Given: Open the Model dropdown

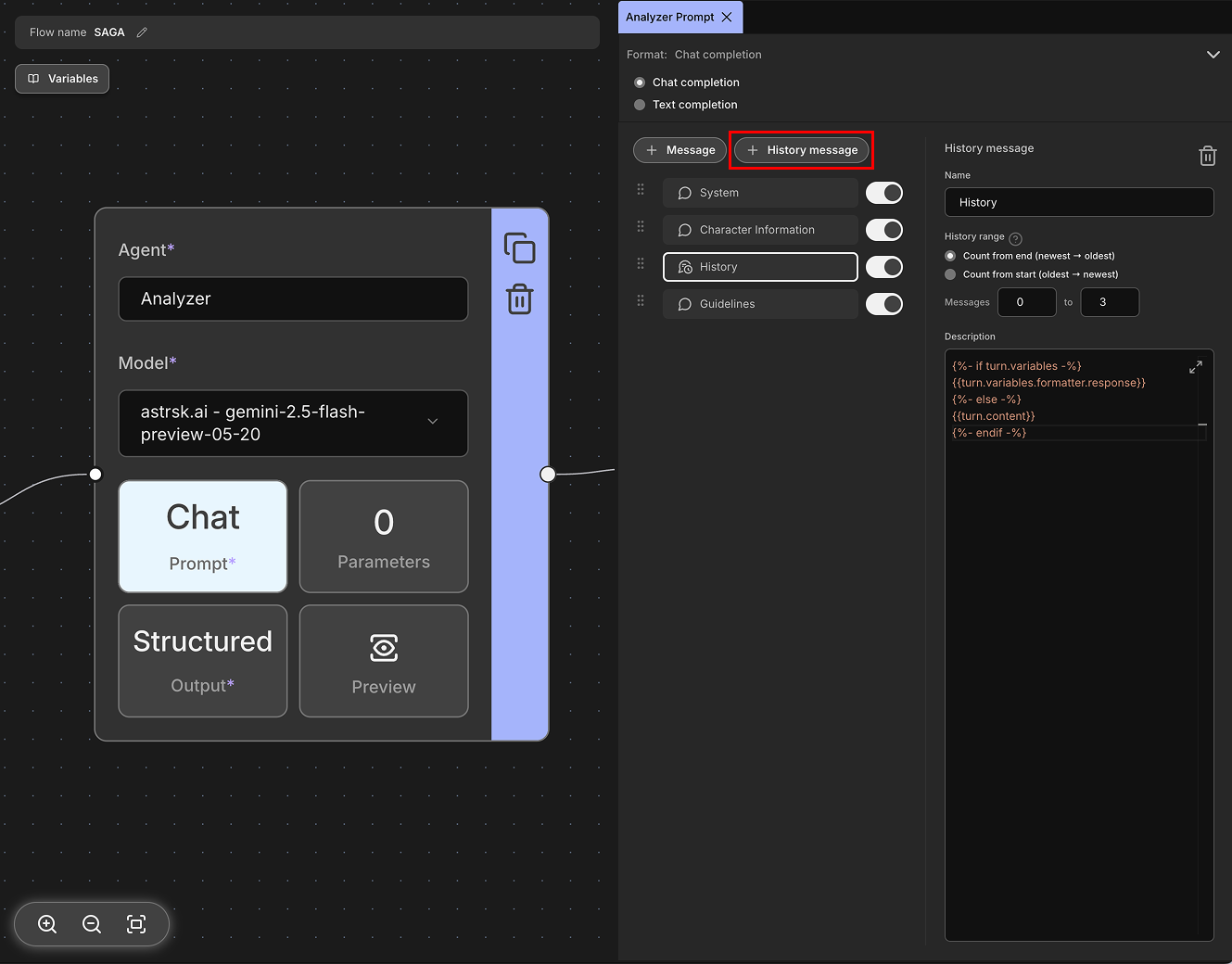Looking at the screenshot, I should [293, 423].
